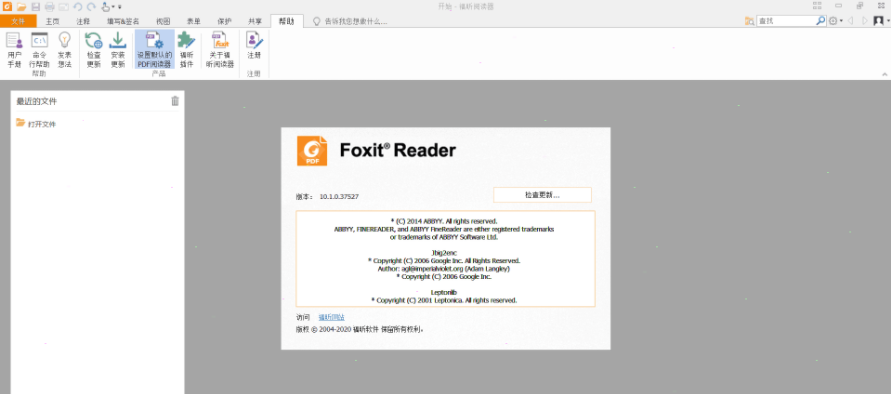Switch to the 主页 home tab

tap(52, 22)
